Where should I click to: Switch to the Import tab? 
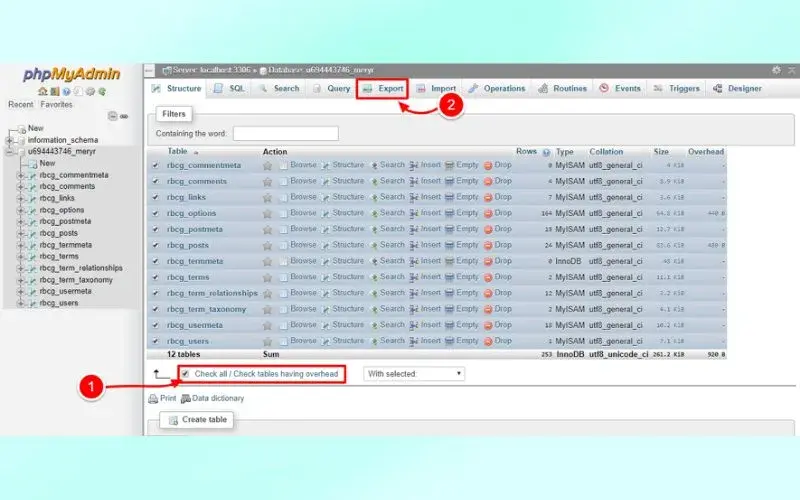click(x=436, y=89)
